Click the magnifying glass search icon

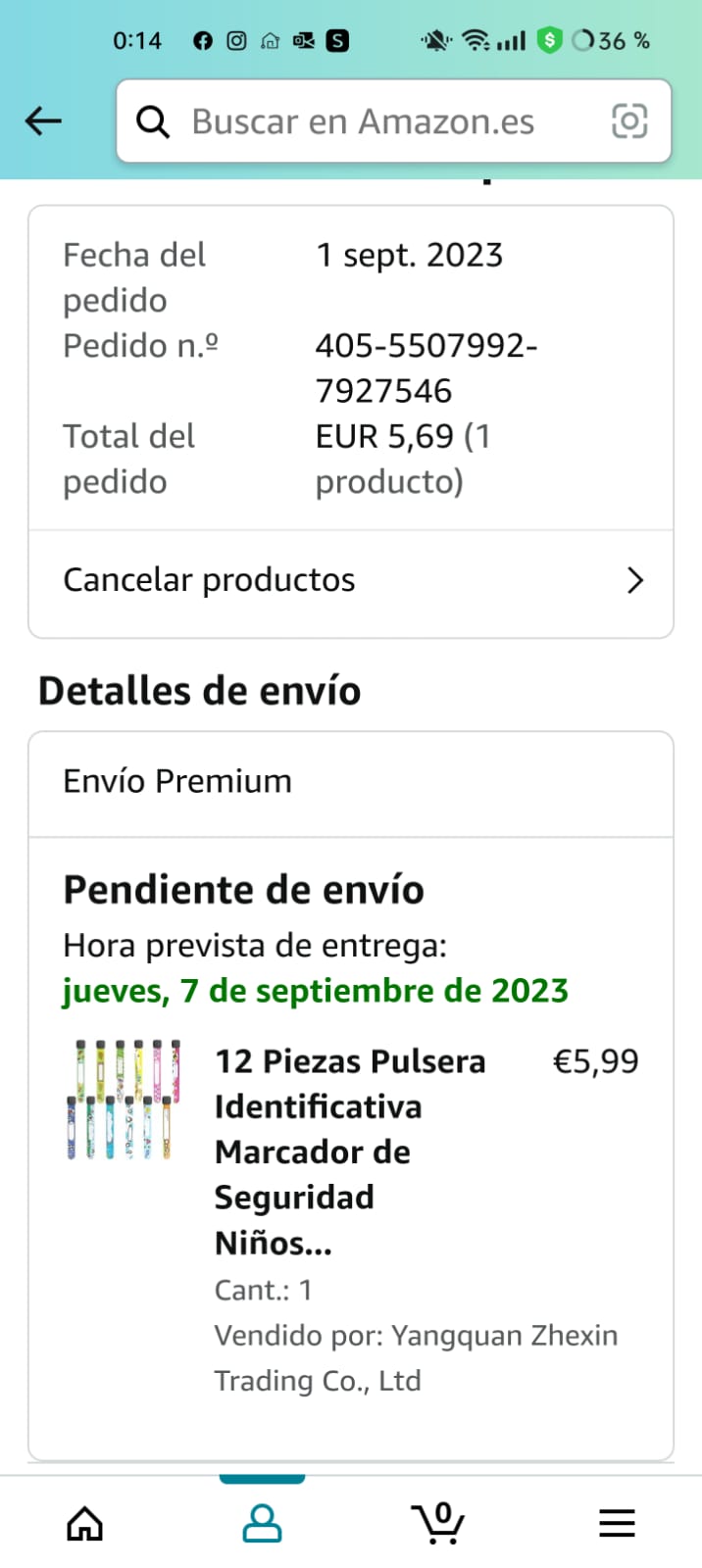point(153,122)
